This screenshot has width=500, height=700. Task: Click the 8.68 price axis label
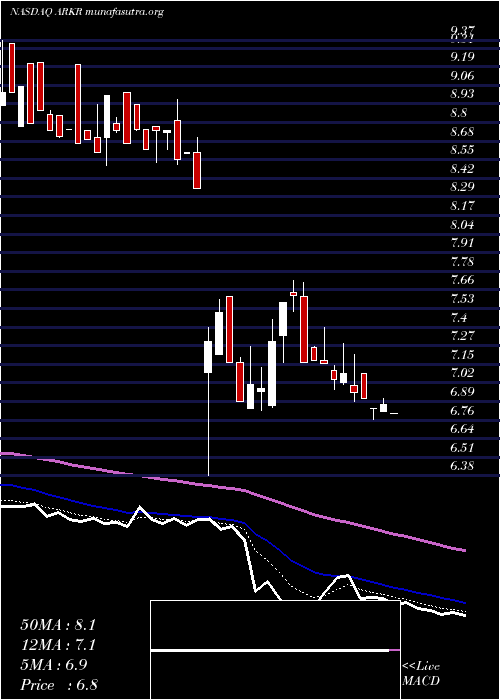pos(462,132)
